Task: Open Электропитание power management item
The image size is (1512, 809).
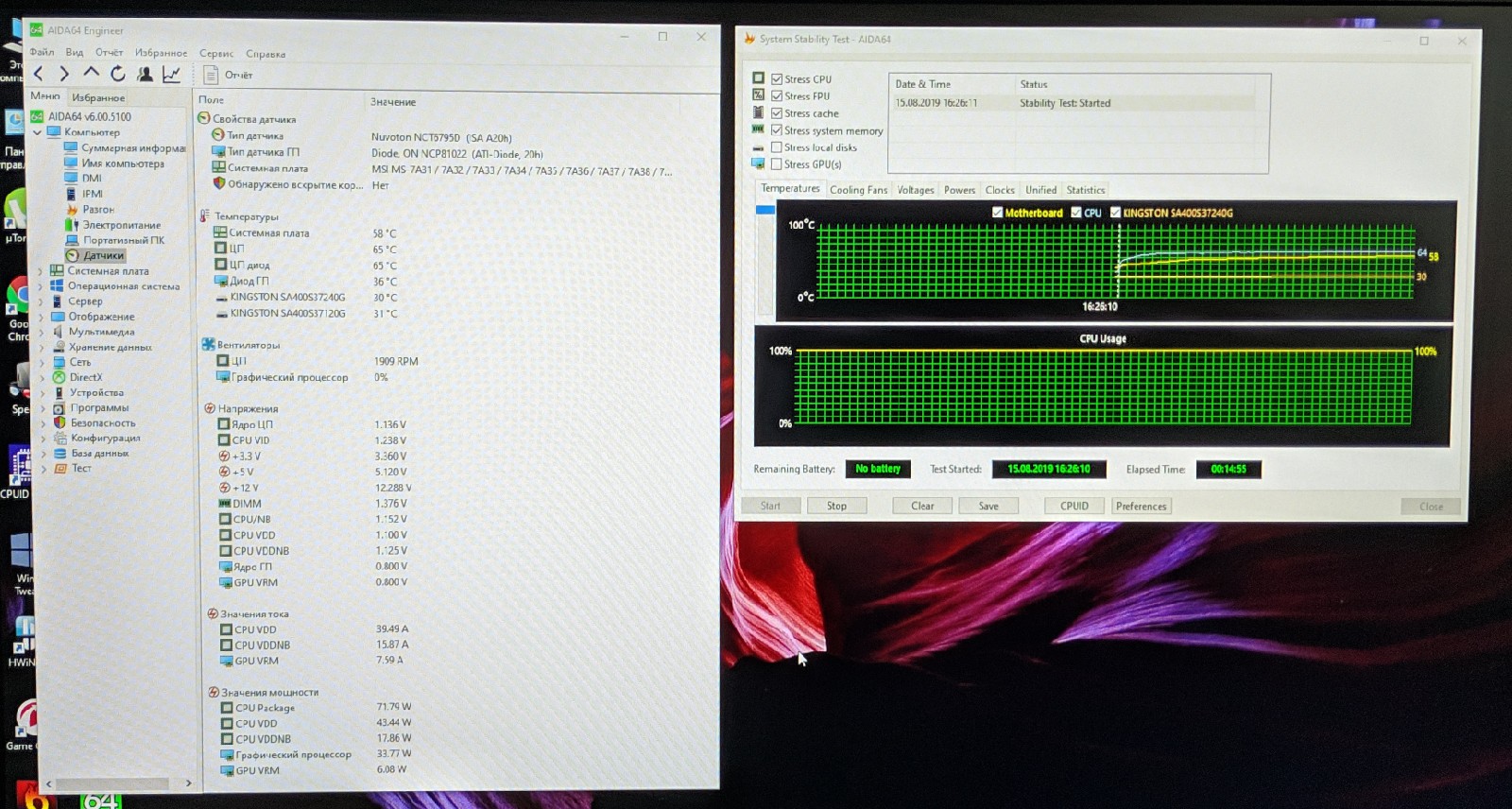Action: tap(112, 225)
